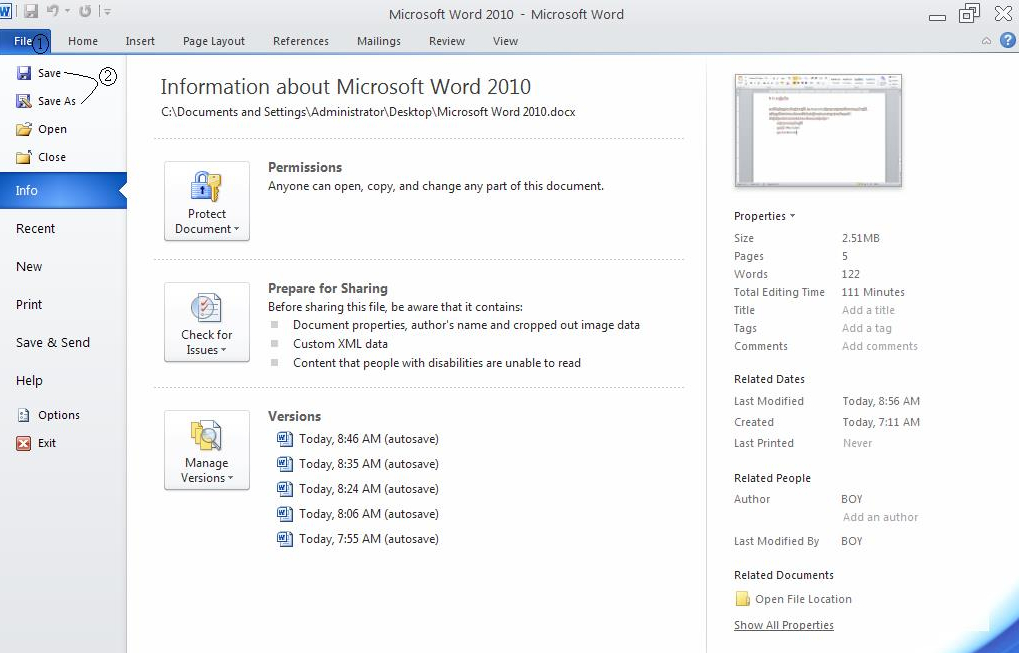The height and width of the screenshot is (653, 1019).
Task: Click the Save As icon
Action: (x=24, y=101)
